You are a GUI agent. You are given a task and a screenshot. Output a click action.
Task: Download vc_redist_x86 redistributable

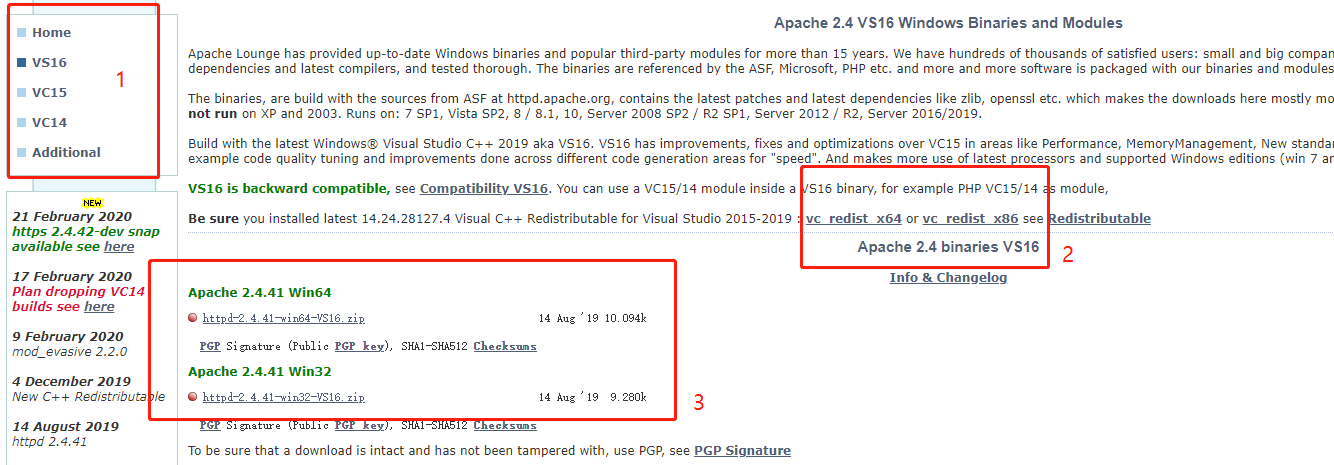coord(970,219)
